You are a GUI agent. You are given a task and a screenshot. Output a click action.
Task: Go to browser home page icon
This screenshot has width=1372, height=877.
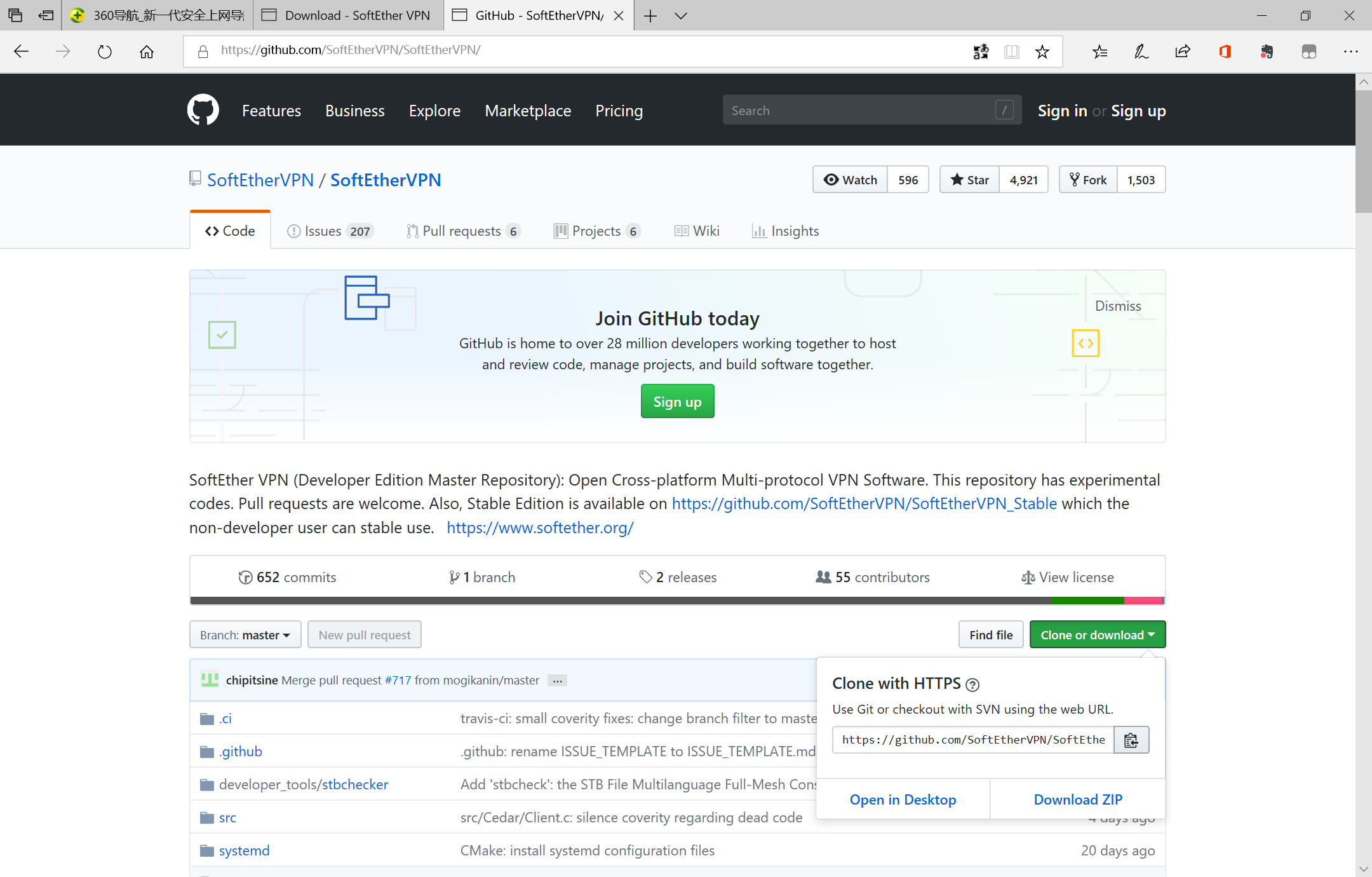(x=147, y=51)
